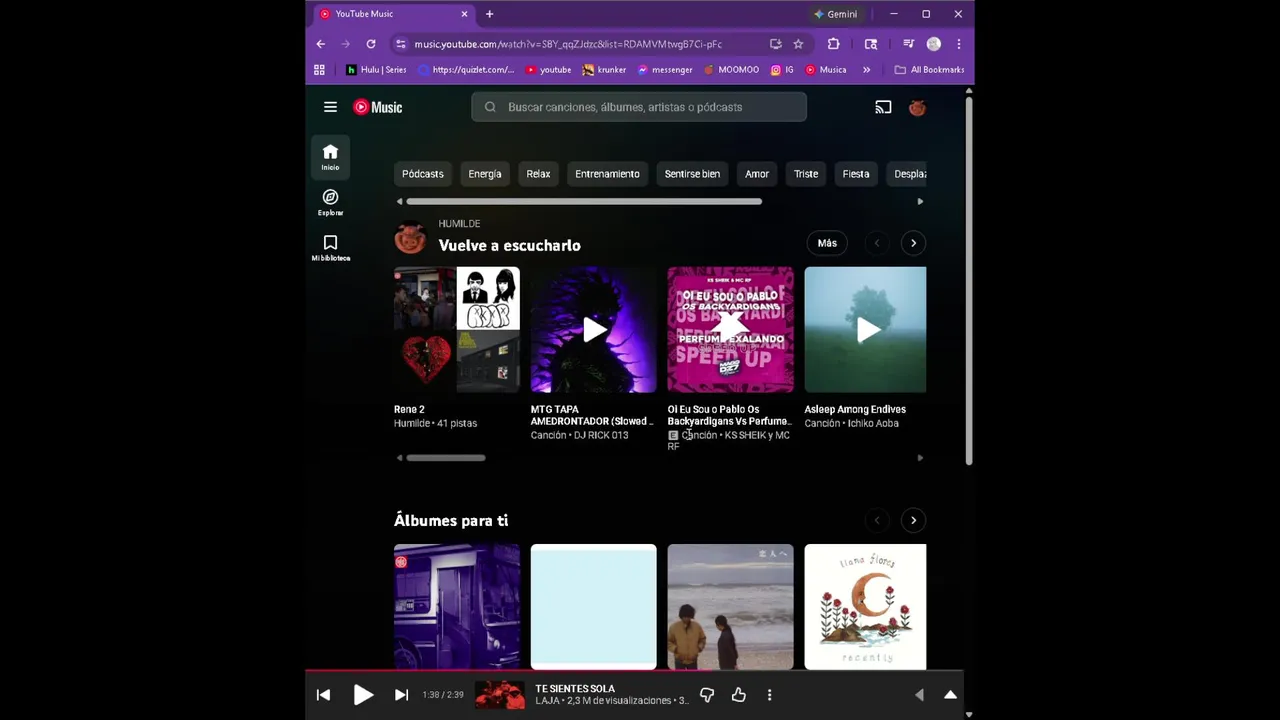
Task: Open the account avatar menu
Action: tap(917, 107)
